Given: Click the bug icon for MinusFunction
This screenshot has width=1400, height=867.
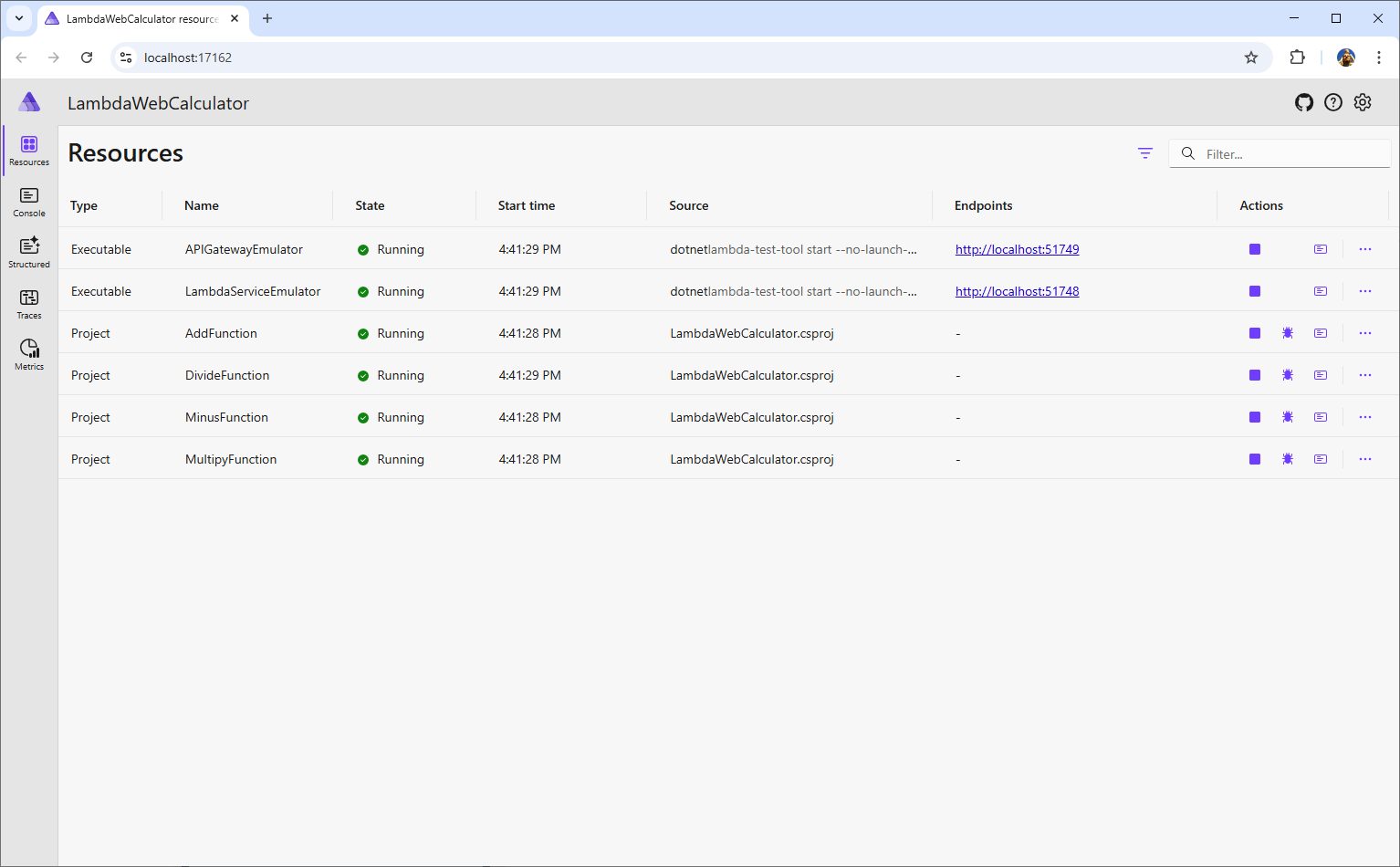Looking at the screenshot, I should coord(1288,417).
